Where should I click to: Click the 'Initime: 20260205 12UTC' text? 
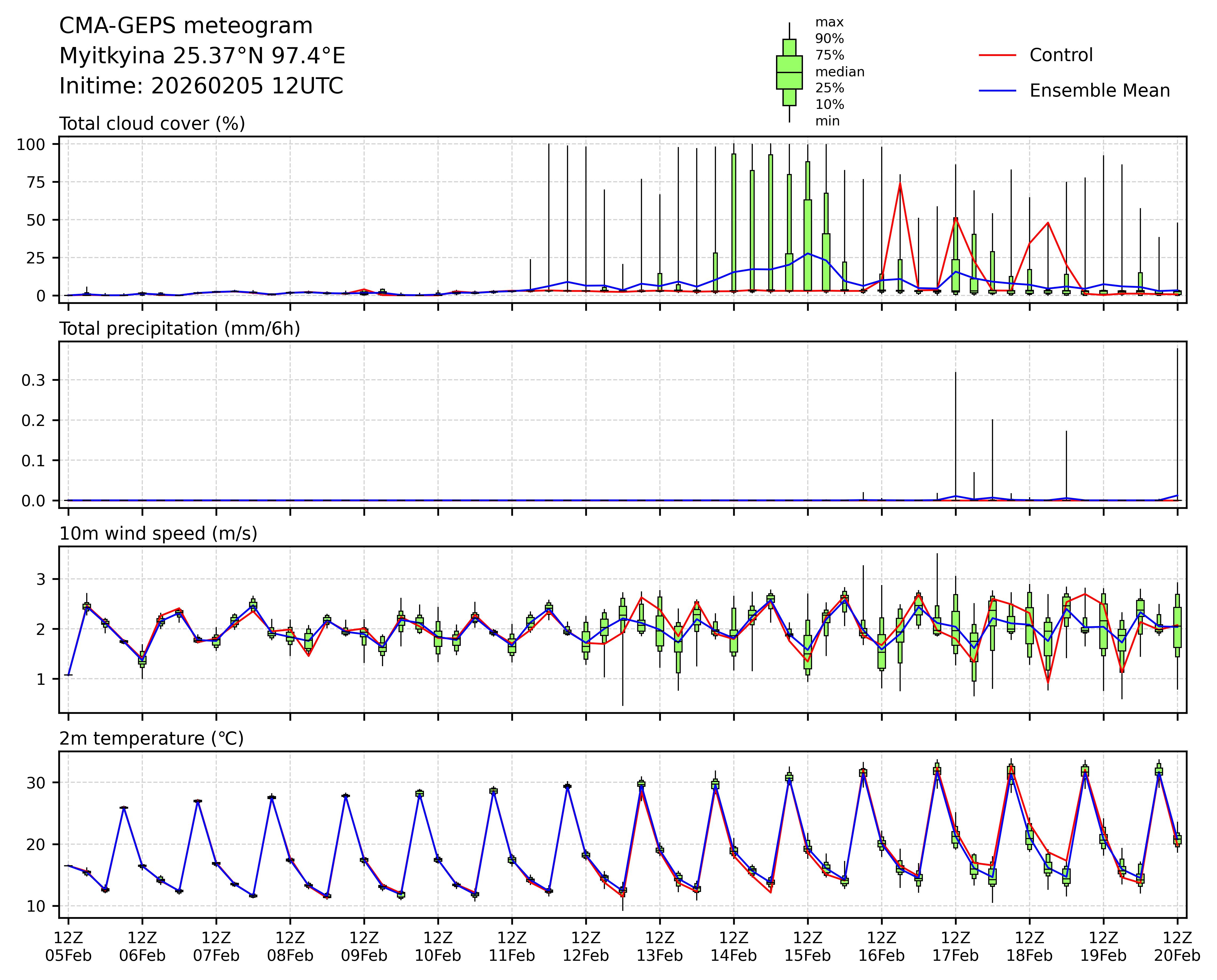(201, 86)
